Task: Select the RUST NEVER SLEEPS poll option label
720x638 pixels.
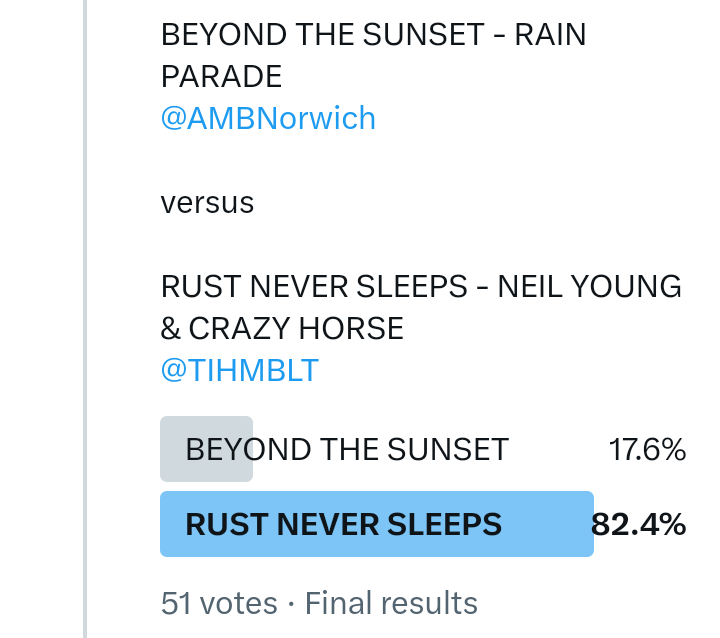Action: coord(343,524)
